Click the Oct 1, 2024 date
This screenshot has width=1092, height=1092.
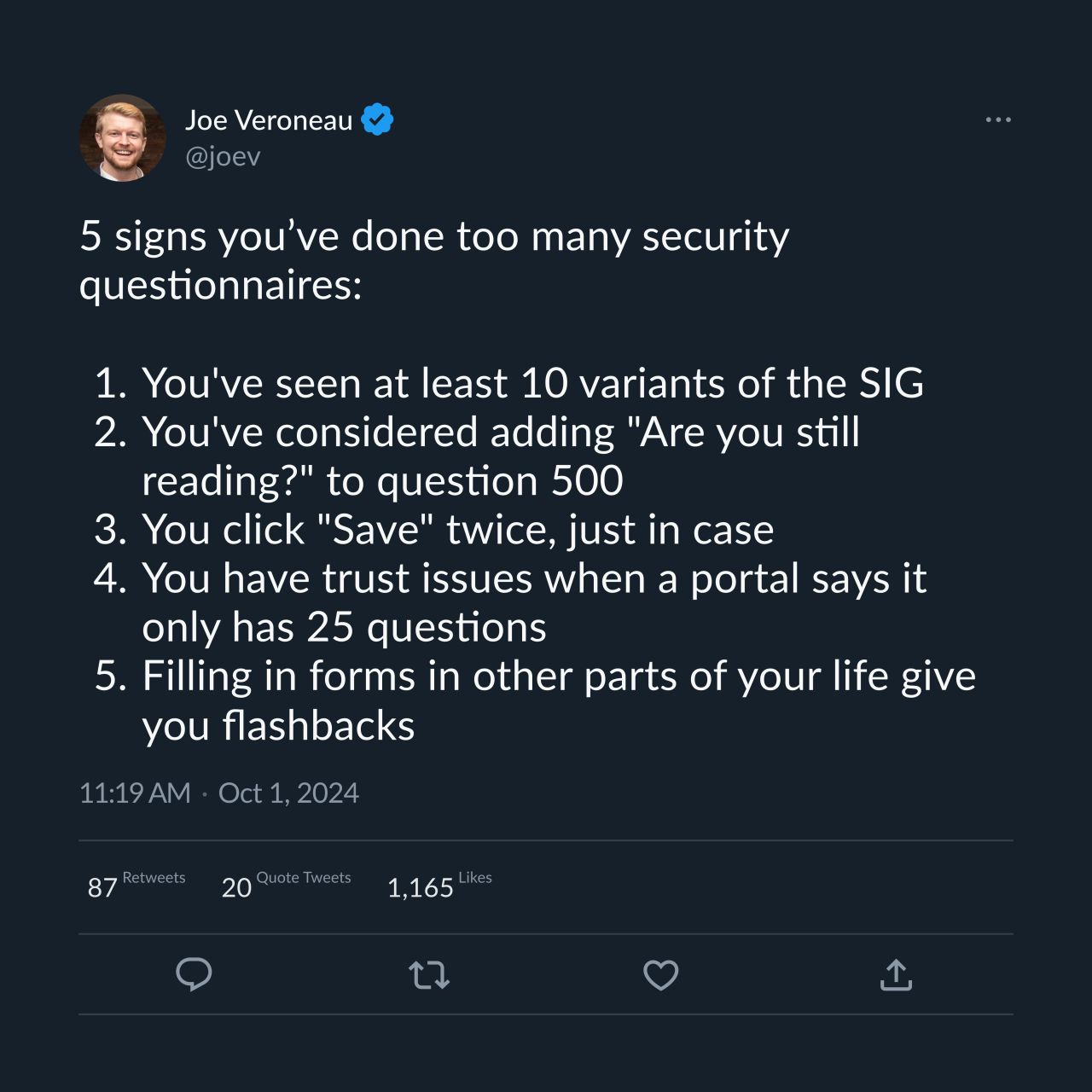288,793
